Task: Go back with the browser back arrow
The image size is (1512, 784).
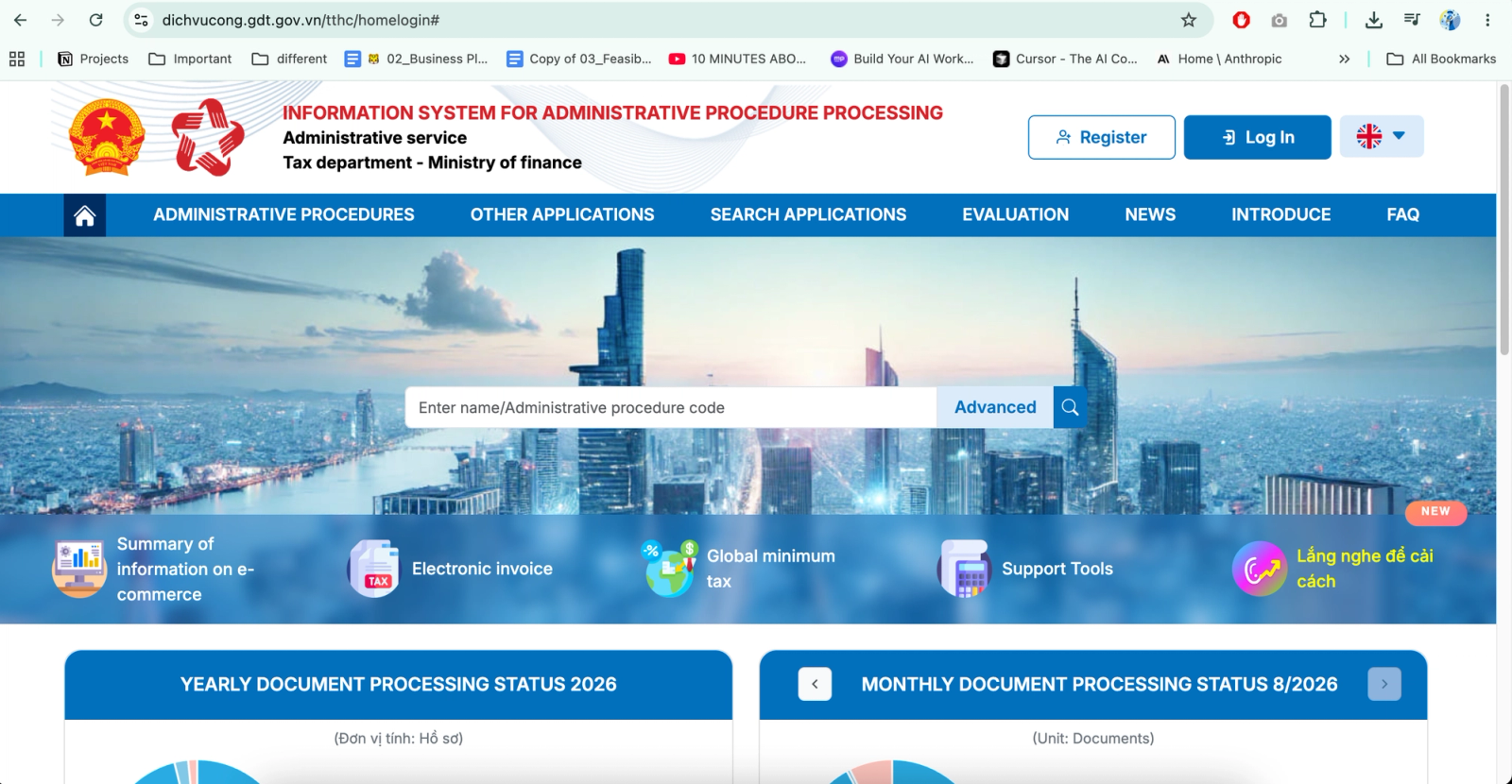Action: click(20, 20)
